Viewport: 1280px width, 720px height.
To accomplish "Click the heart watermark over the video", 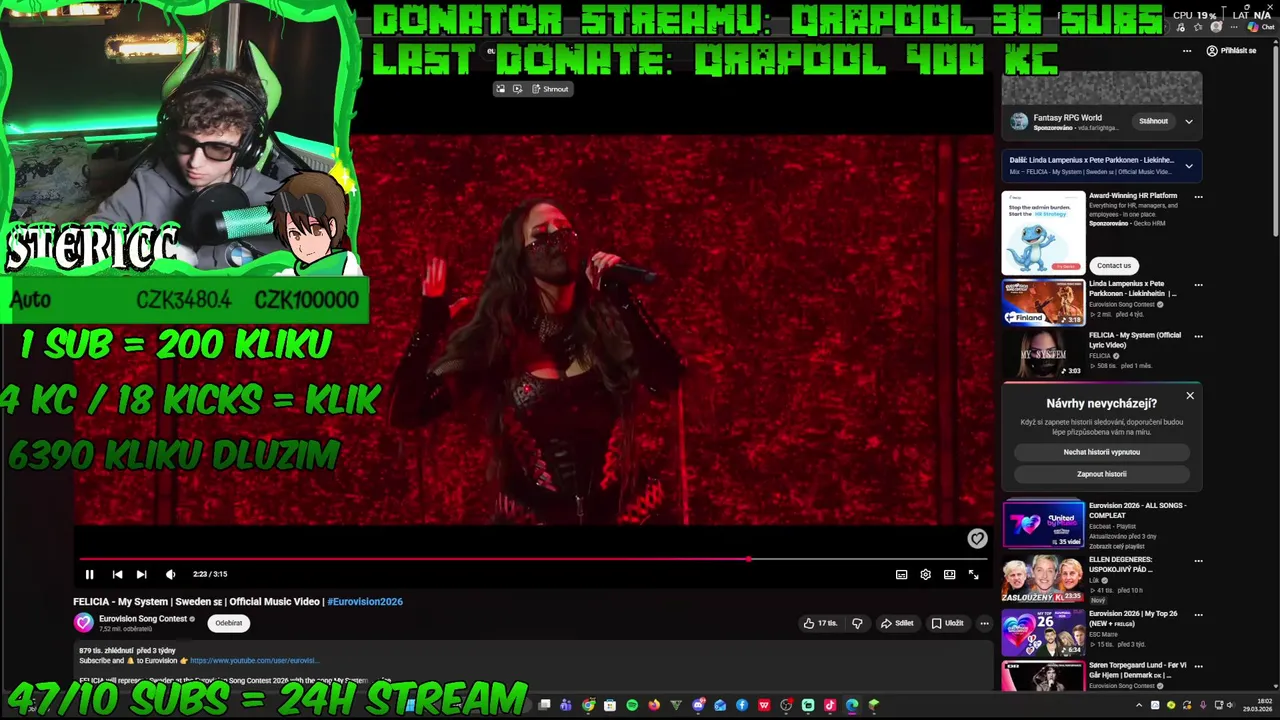I will point(977,538).
